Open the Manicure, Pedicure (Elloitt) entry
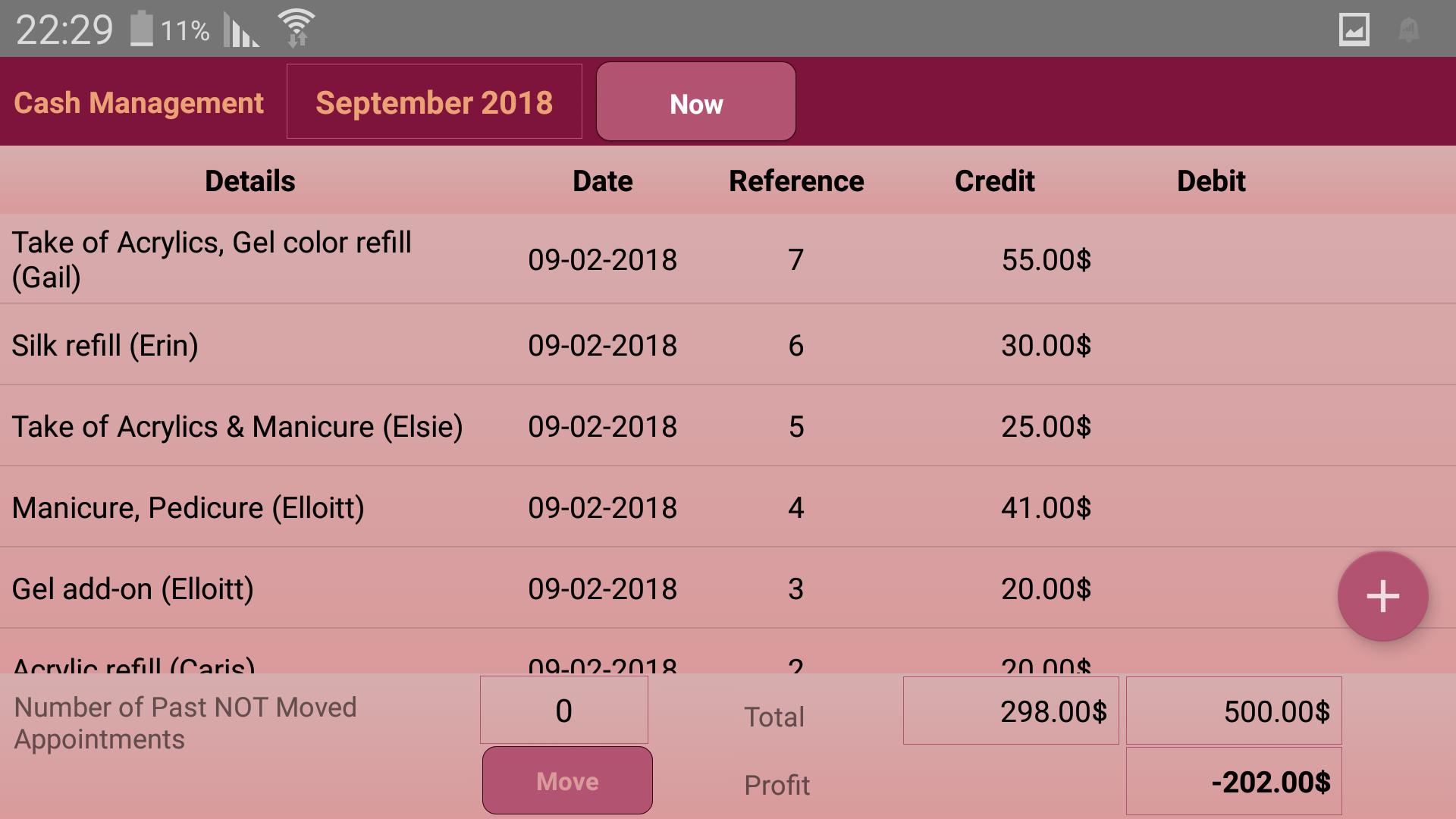1456x819 pixels. [x=728, y=507]
